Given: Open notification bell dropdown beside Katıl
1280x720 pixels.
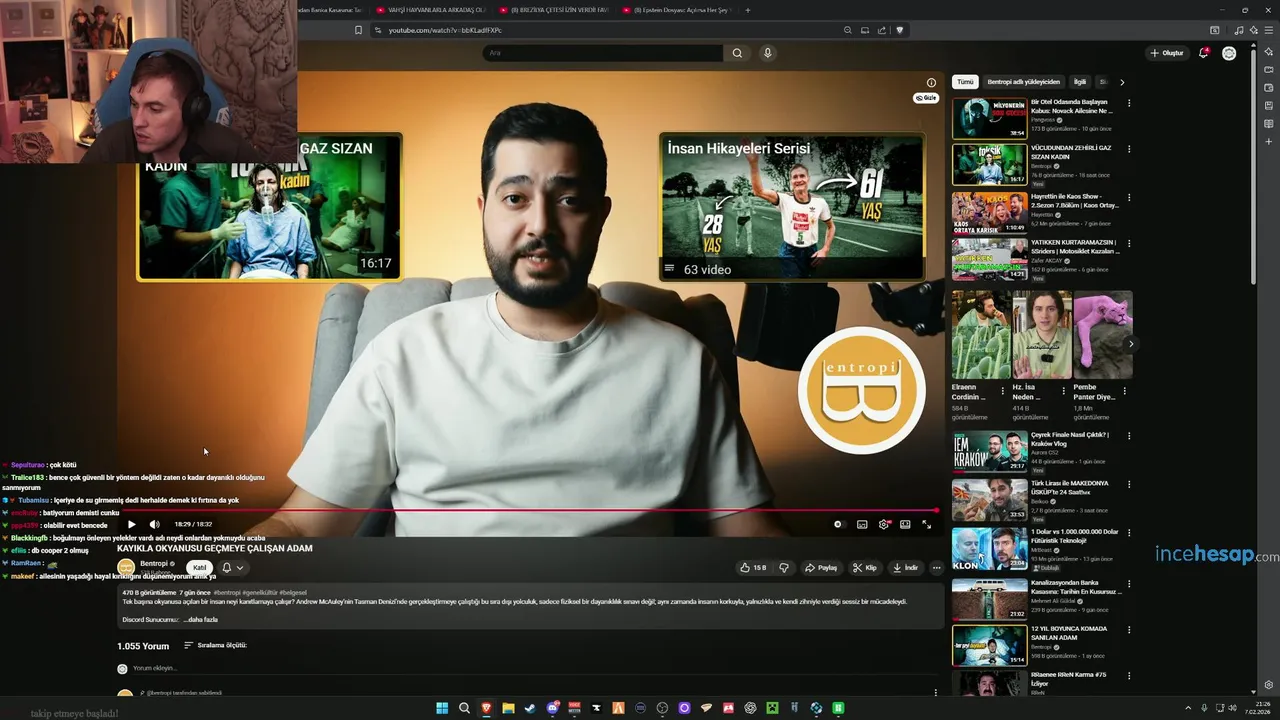Looking at the screenshot, I should [232, 567].
